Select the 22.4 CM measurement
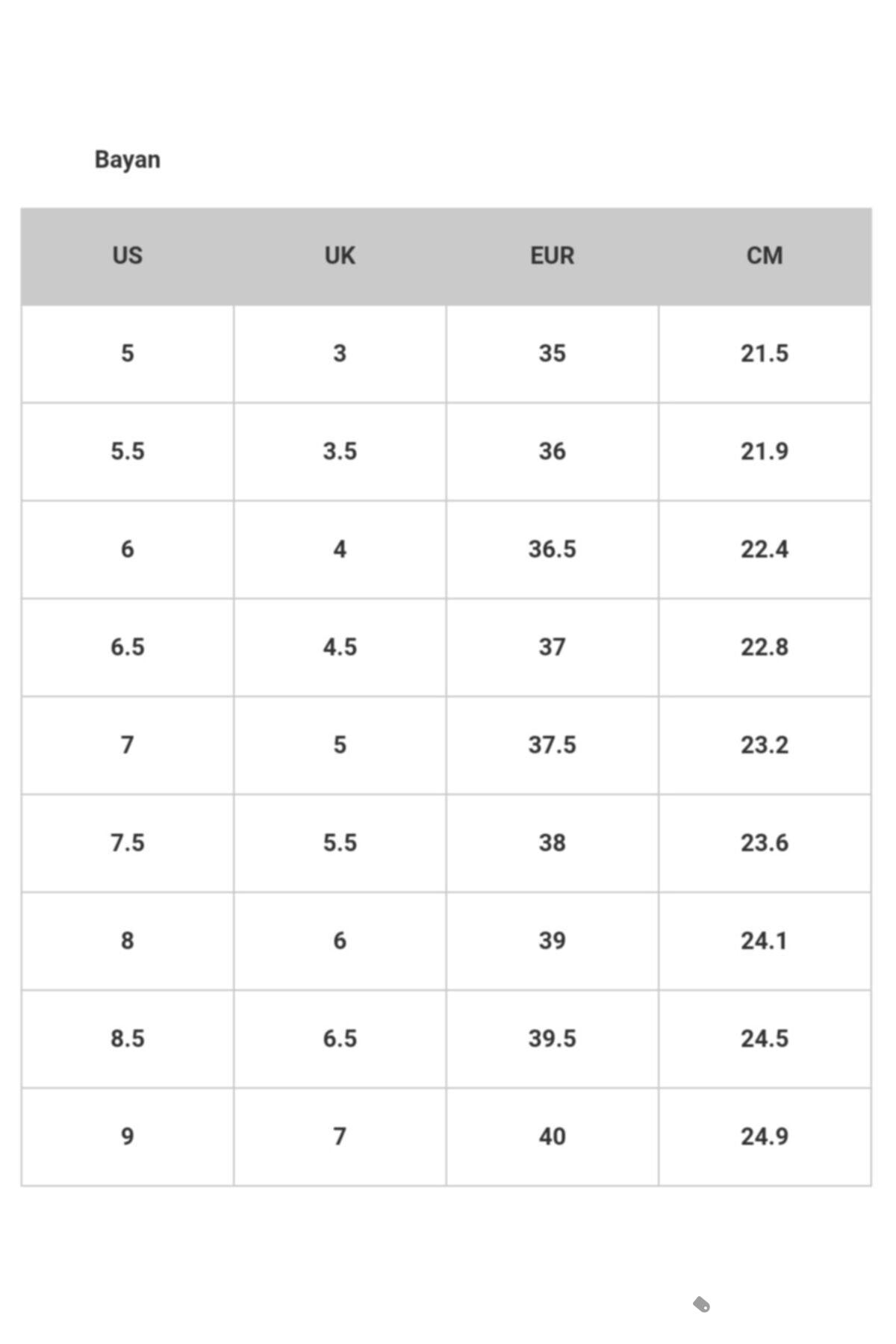896x1344 pixels. (x=765, y=549)
